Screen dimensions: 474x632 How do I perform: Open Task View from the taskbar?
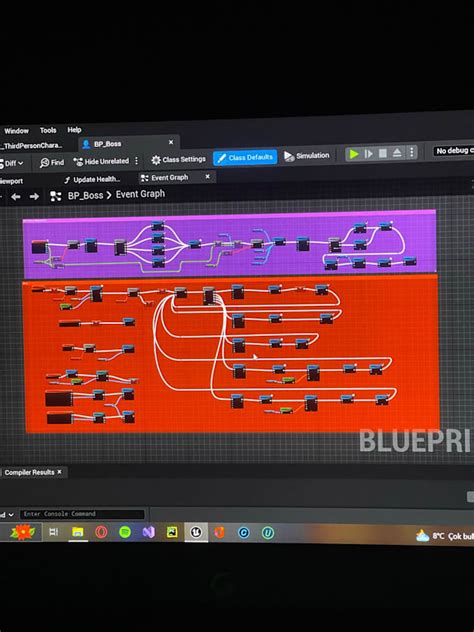click(x=53, y=532)
